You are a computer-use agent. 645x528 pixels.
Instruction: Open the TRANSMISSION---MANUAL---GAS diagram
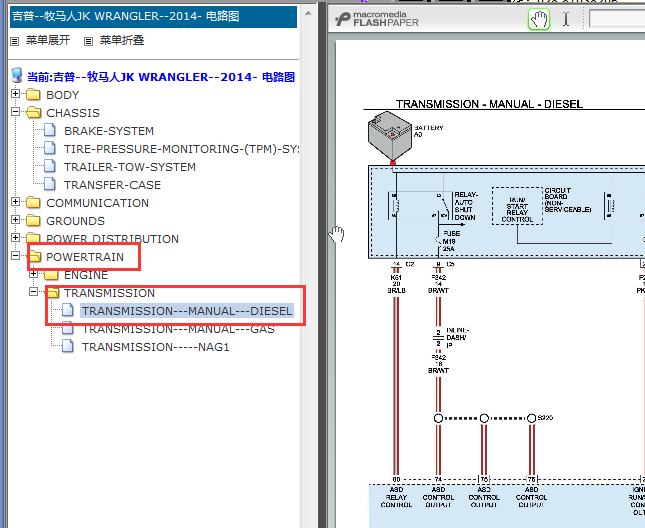[179, 329]
